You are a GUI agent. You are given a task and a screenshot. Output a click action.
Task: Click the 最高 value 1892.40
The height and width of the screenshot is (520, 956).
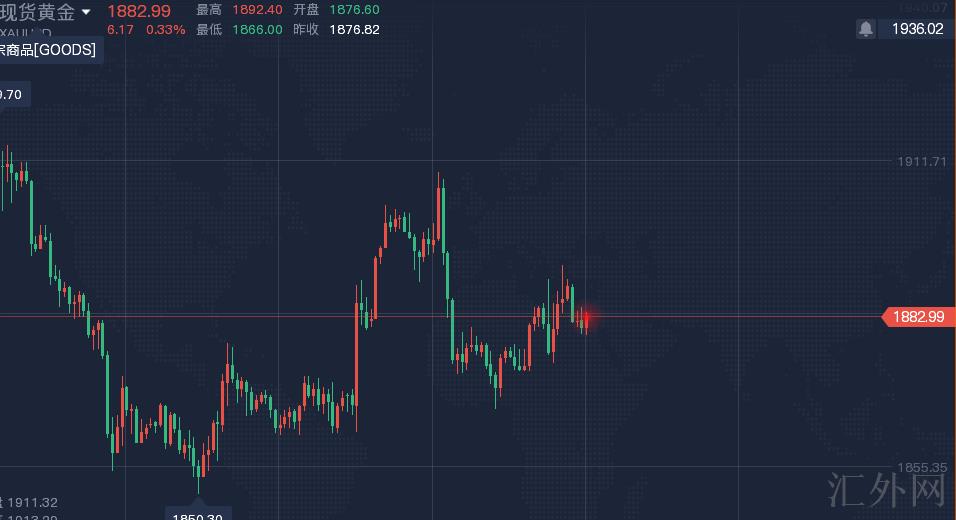(257, 10)
